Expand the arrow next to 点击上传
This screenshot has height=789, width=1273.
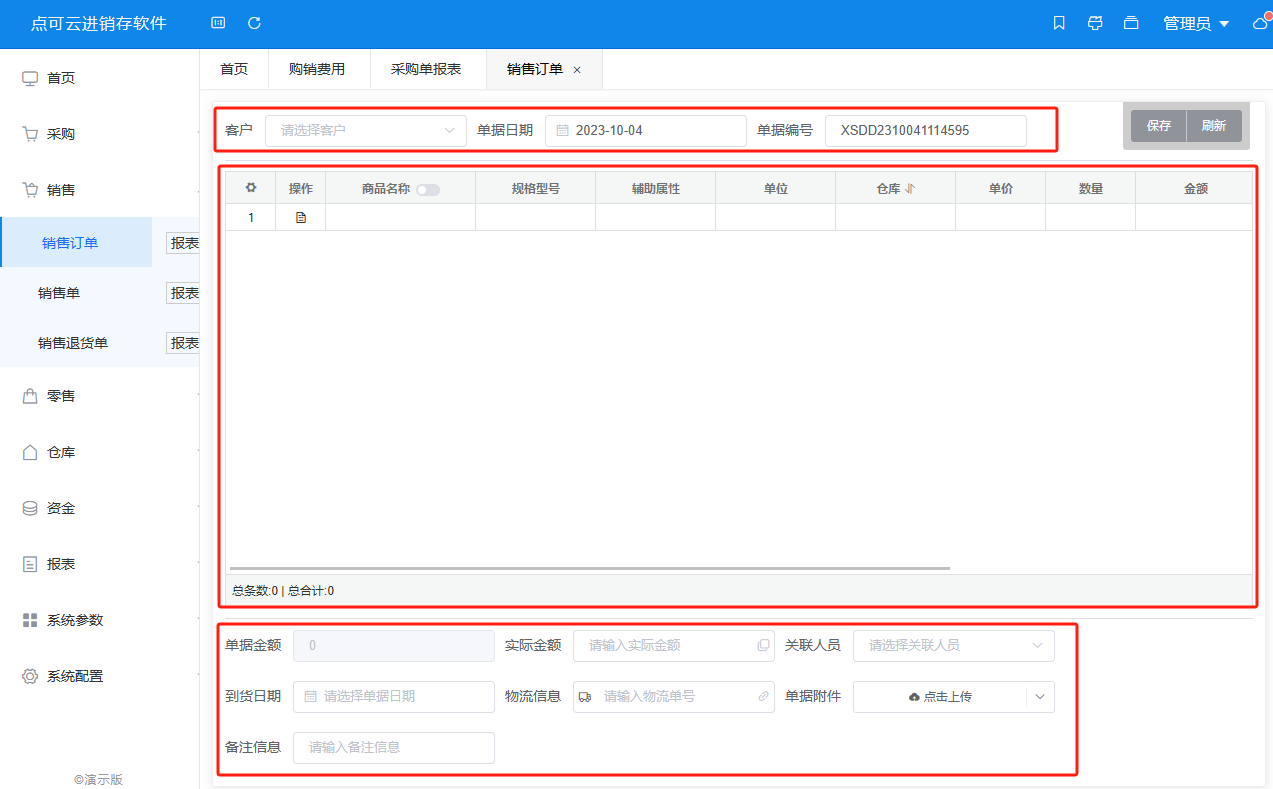click(x=1040, y=697)
